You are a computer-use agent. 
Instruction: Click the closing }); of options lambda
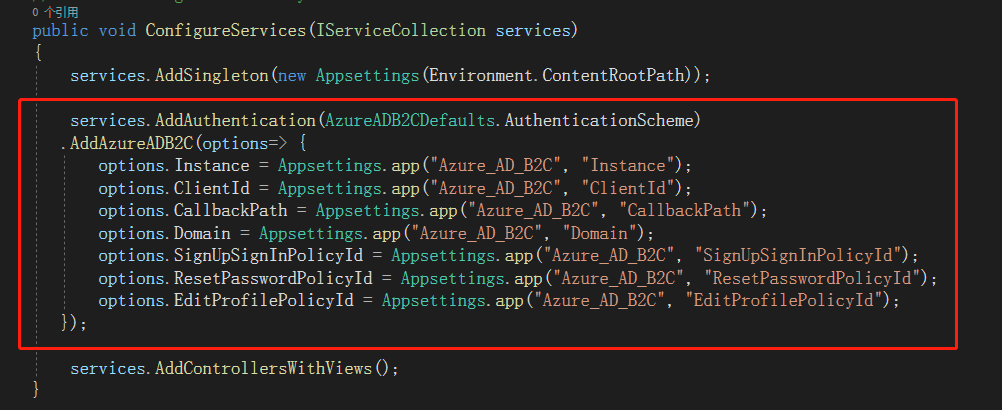click(x=73, y=324)
